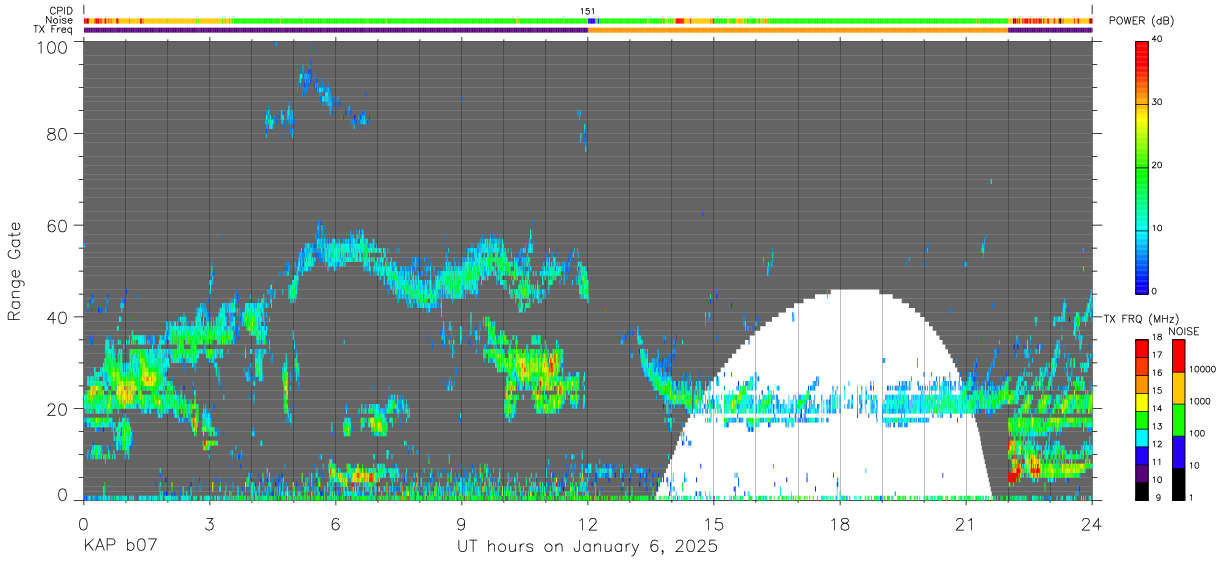The height and width of the screenshot is (567, 1228).
Task: Click the TX frequency scale label 18
Action: [1158, 338]
